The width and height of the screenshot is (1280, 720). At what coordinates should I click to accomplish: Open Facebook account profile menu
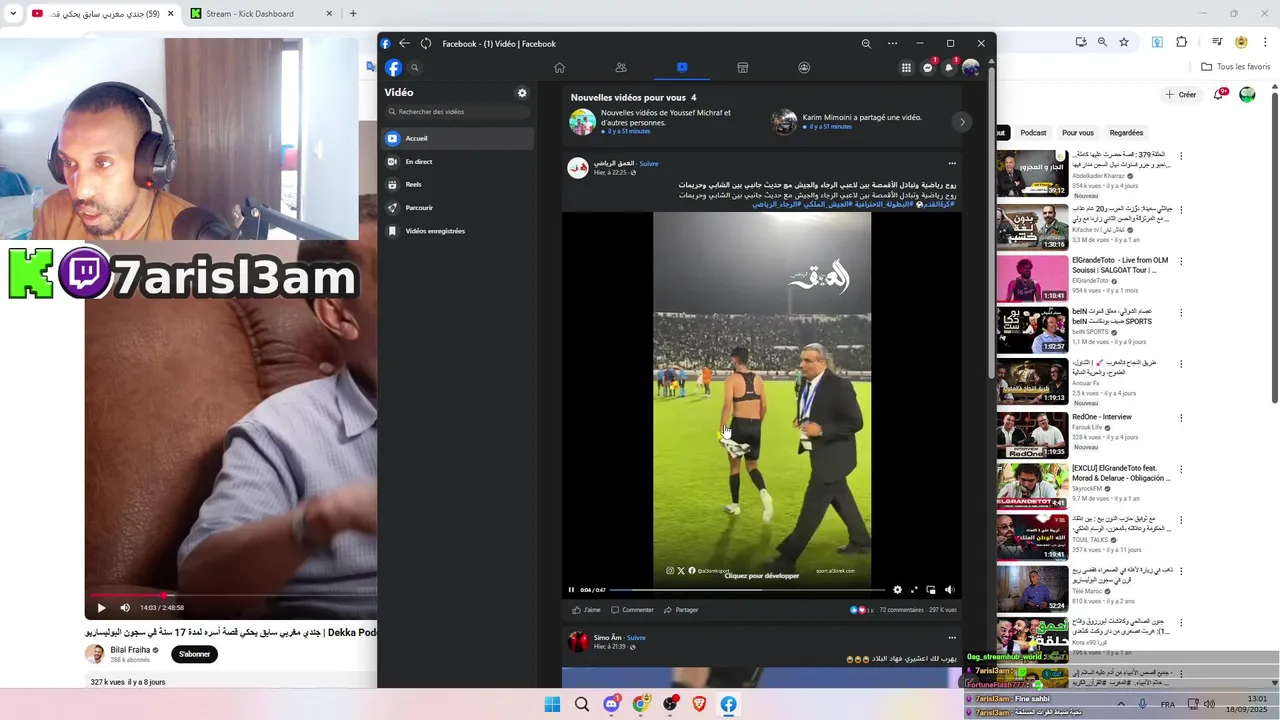tap(971, 68)
